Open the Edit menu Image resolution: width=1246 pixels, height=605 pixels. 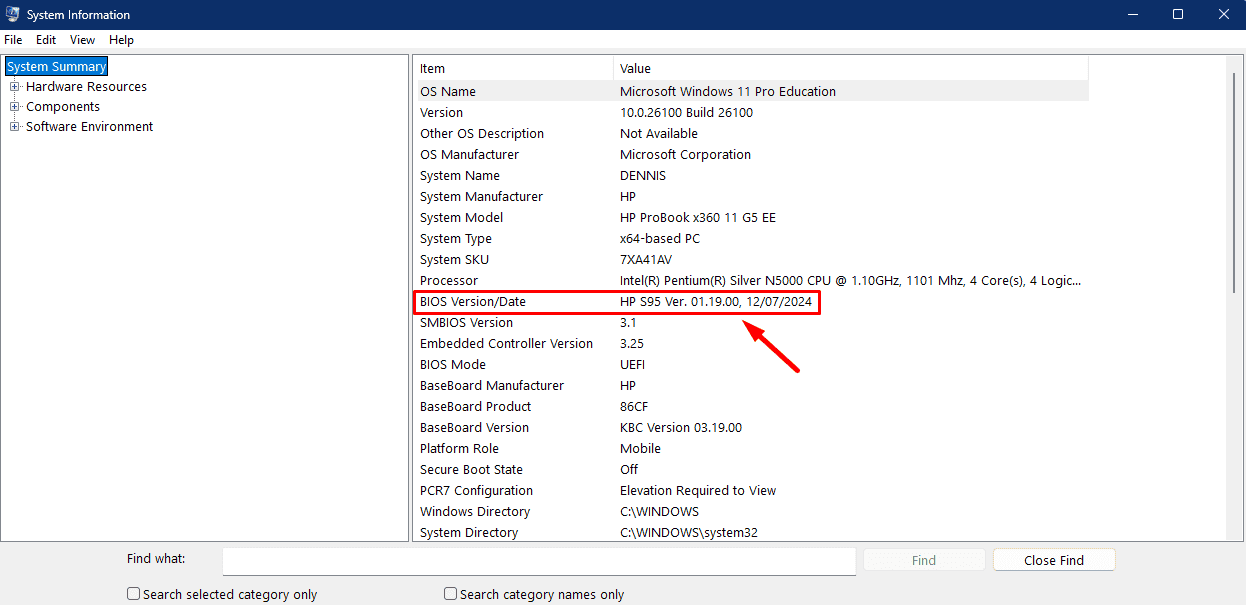(45, 40)
